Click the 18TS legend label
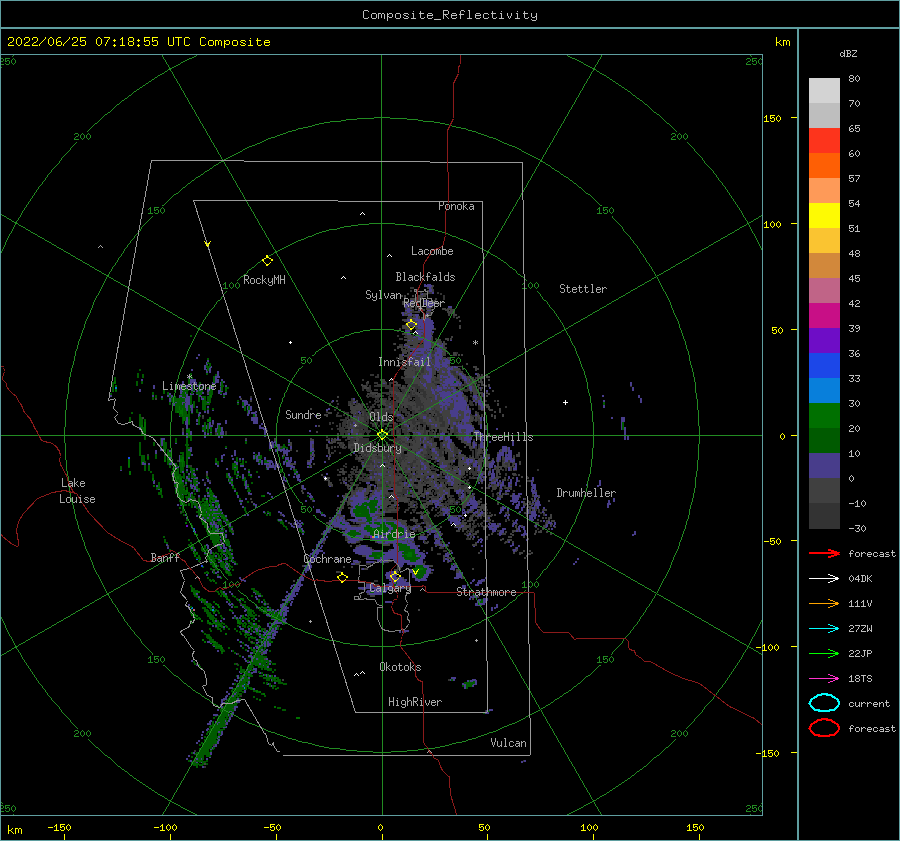Screen dimensions: 900x841 pyautogui.click(x=860, y=679)
